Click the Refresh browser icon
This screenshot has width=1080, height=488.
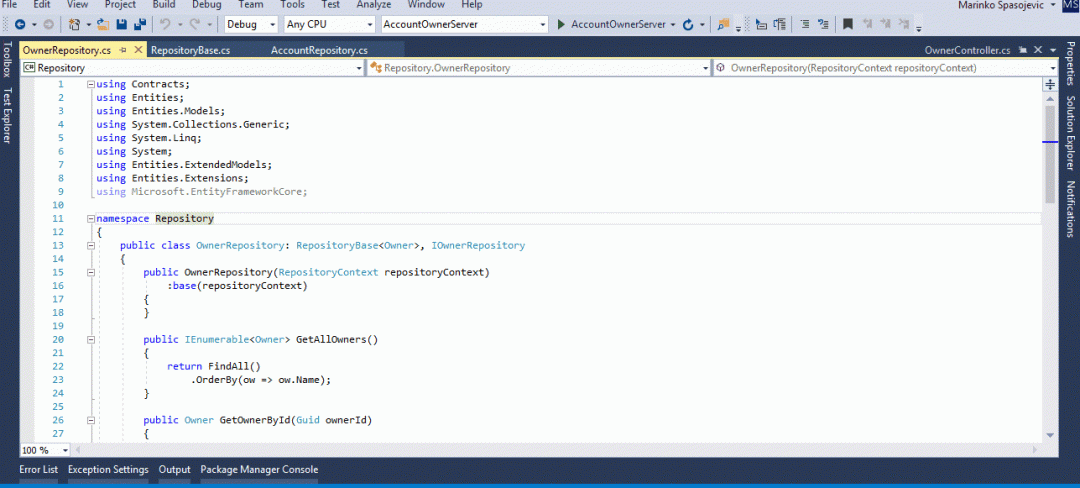coord(685,24)
